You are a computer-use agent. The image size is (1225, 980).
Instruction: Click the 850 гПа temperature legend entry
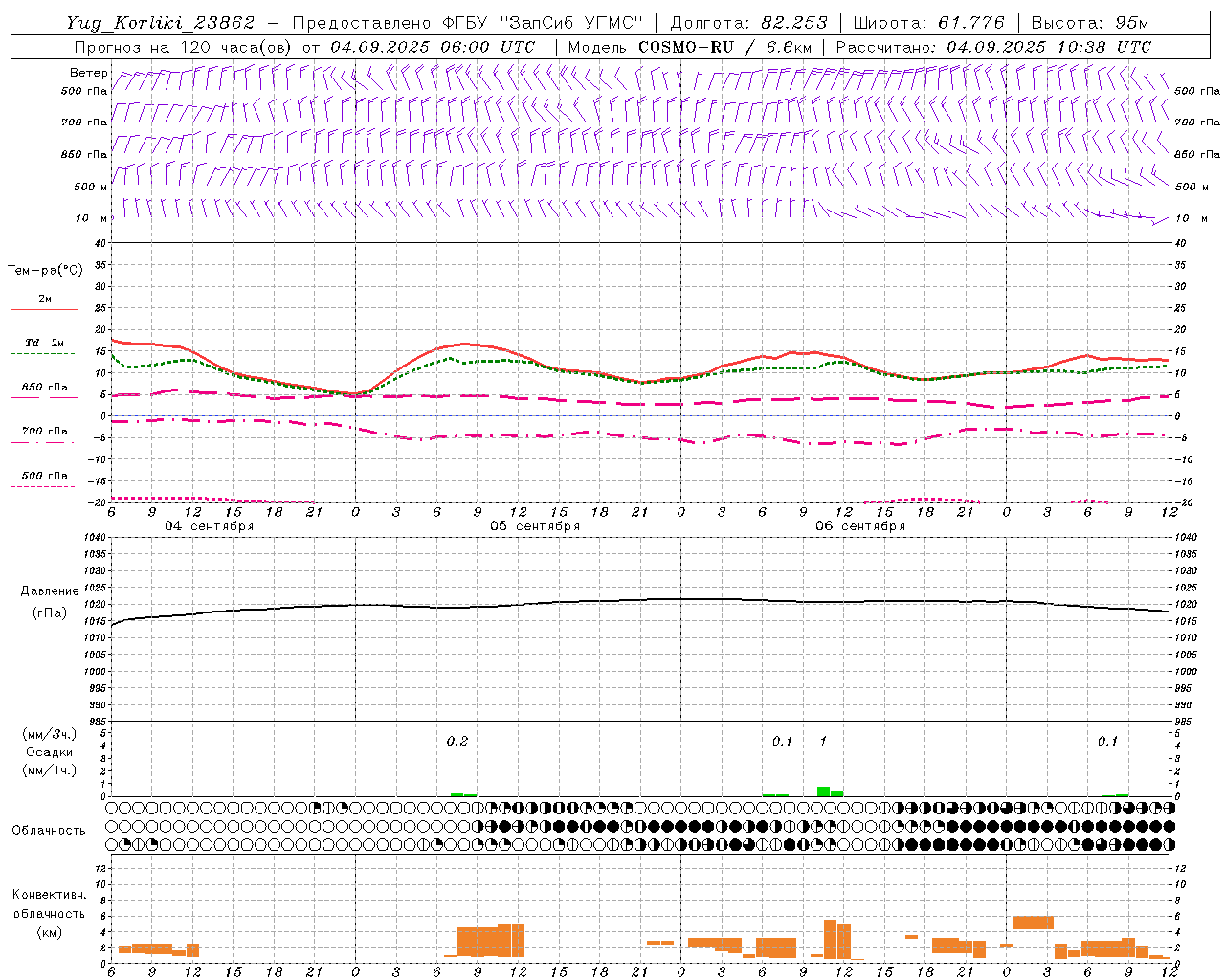[45, 388]
